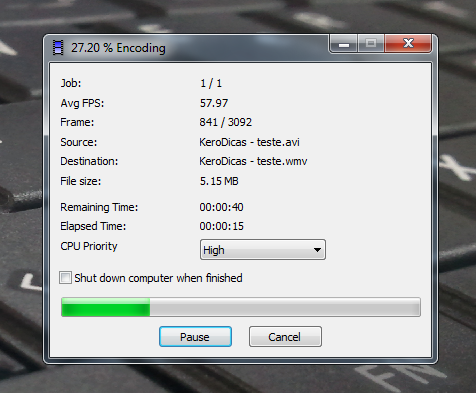Click the Remaining Time: label
Screen dimensions: 476x393
99,207
